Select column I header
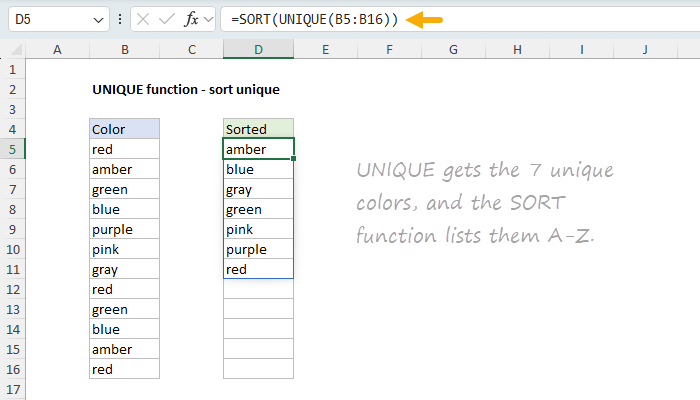The width and height of the screenshot is (700, 400). click(x=581, y=50)
